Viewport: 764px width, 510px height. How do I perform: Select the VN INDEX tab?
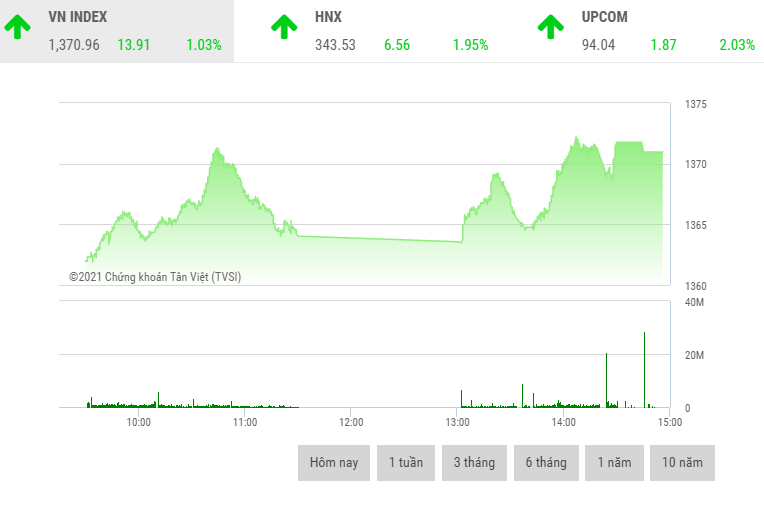[117, 31]
